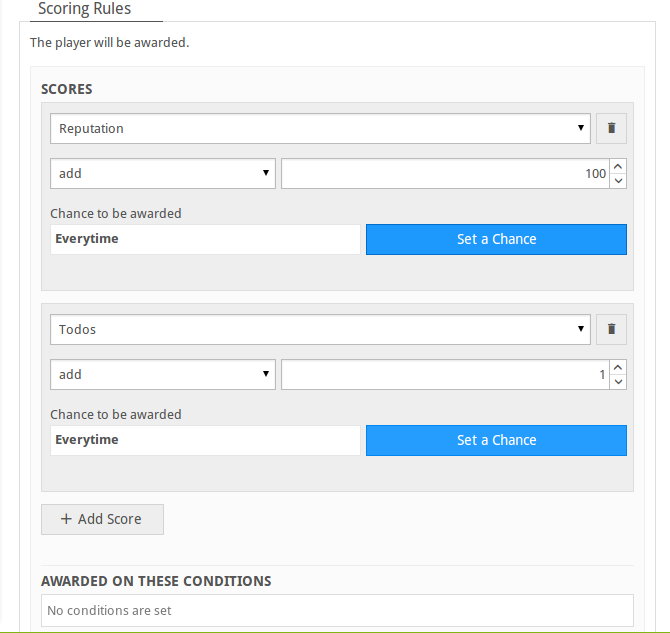Open the Reputation score dropdown
This screenshot has width=670, height=633.
320,128
